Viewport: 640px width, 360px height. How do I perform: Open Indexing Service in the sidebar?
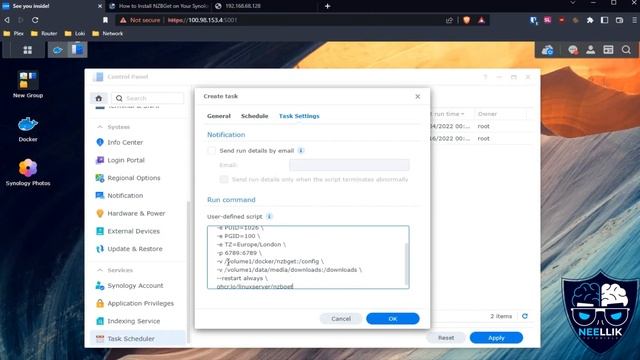133,321
